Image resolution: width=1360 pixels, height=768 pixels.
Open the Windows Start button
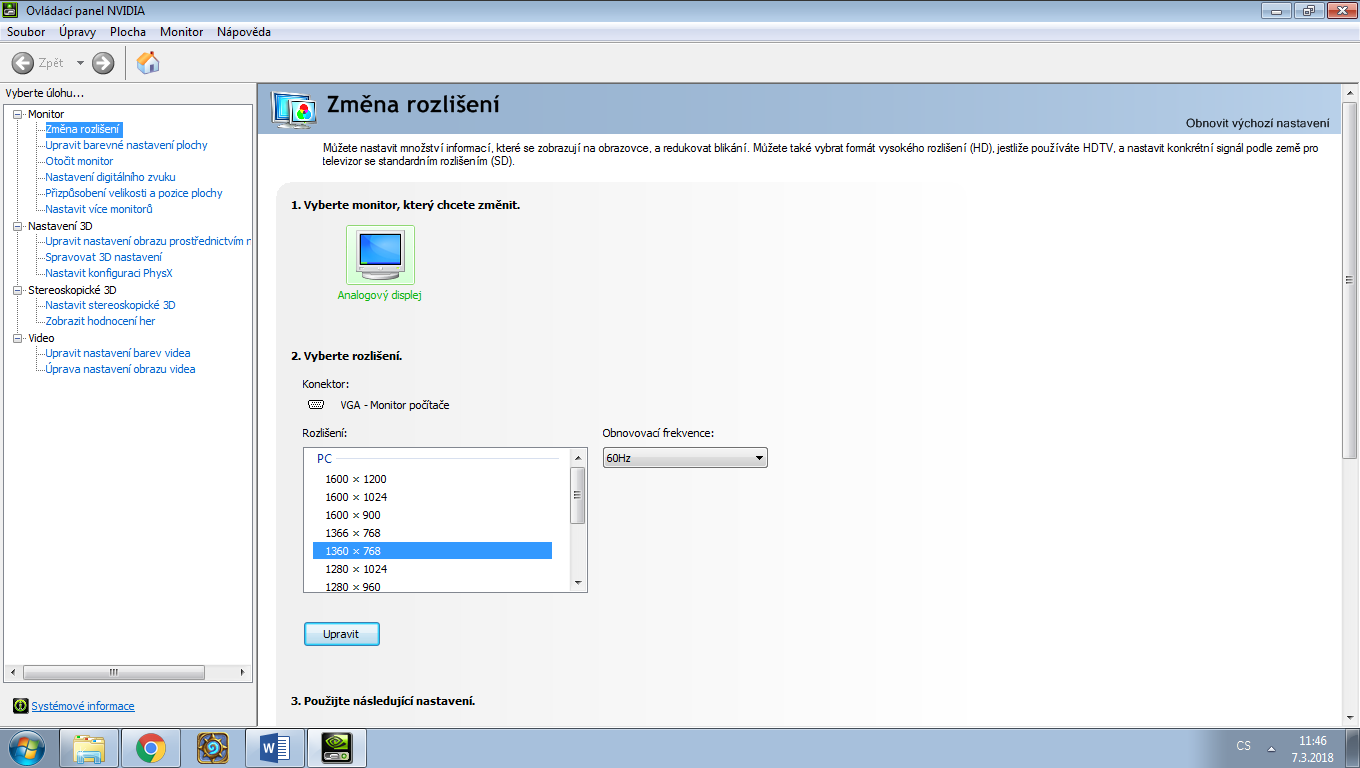point(26,747)
